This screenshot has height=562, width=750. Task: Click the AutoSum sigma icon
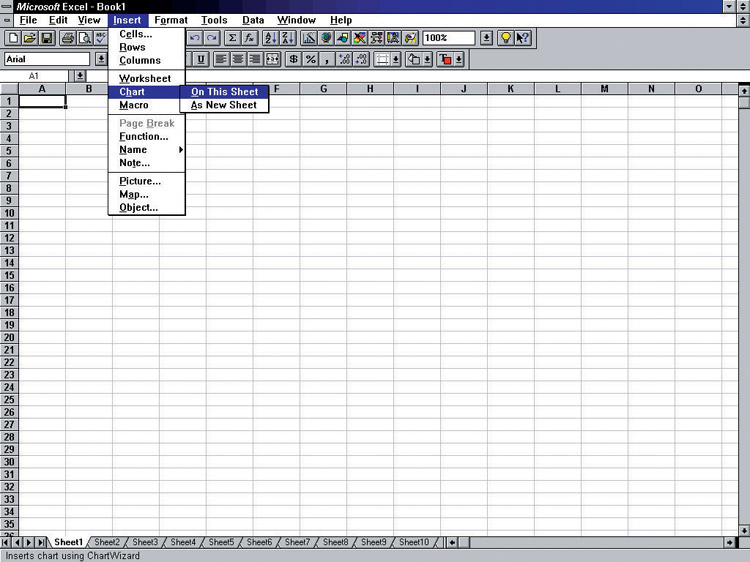(x=232, y=38)
